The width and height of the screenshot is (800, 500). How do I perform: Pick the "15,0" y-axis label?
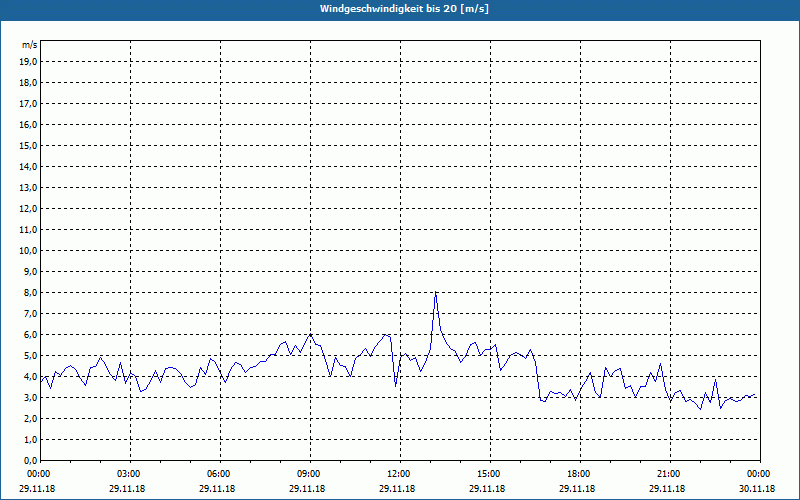coord(28,145)
